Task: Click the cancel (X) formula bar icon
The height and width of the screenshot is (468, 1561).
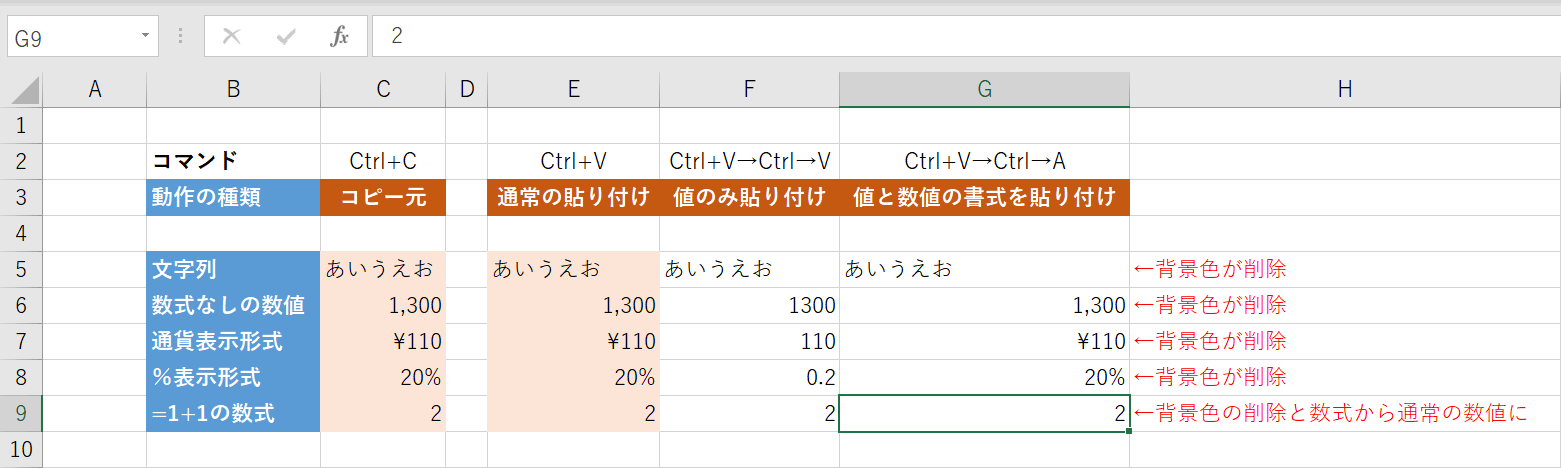Action: pos(231,36)
